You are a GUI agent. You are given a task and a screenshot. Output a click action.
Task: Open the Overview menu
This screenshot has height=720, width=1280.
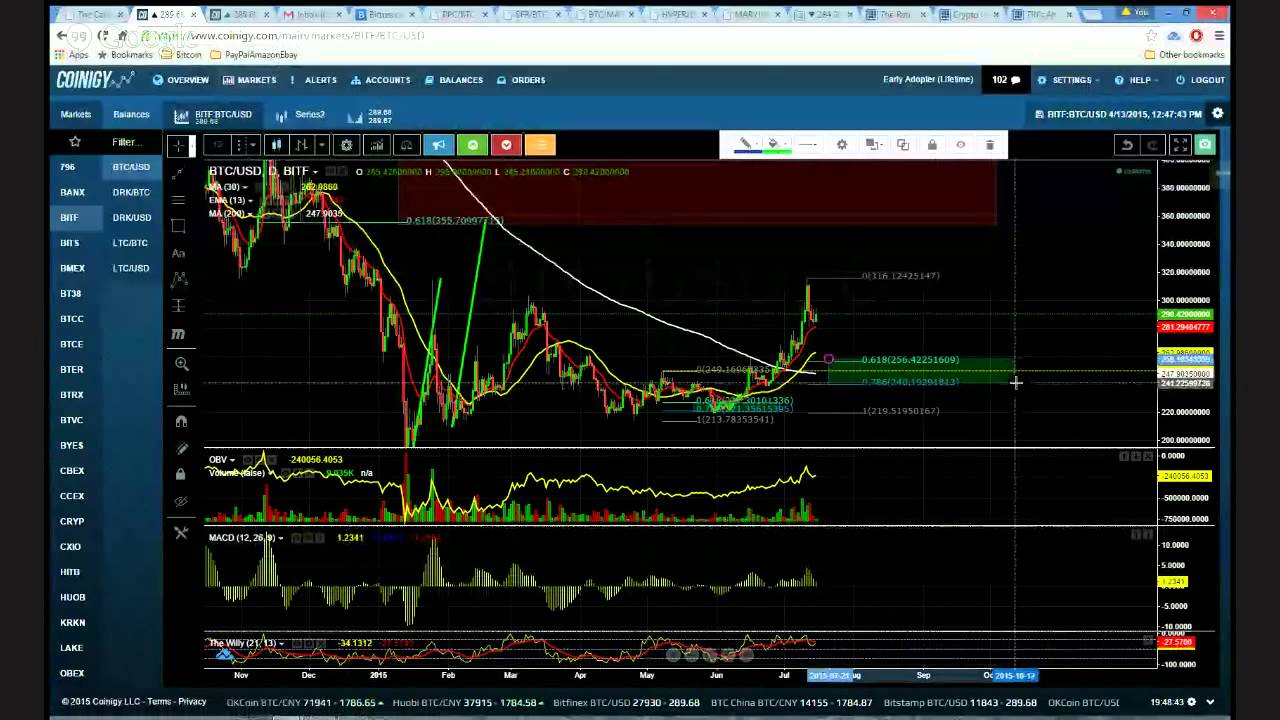tap(181, 80)
